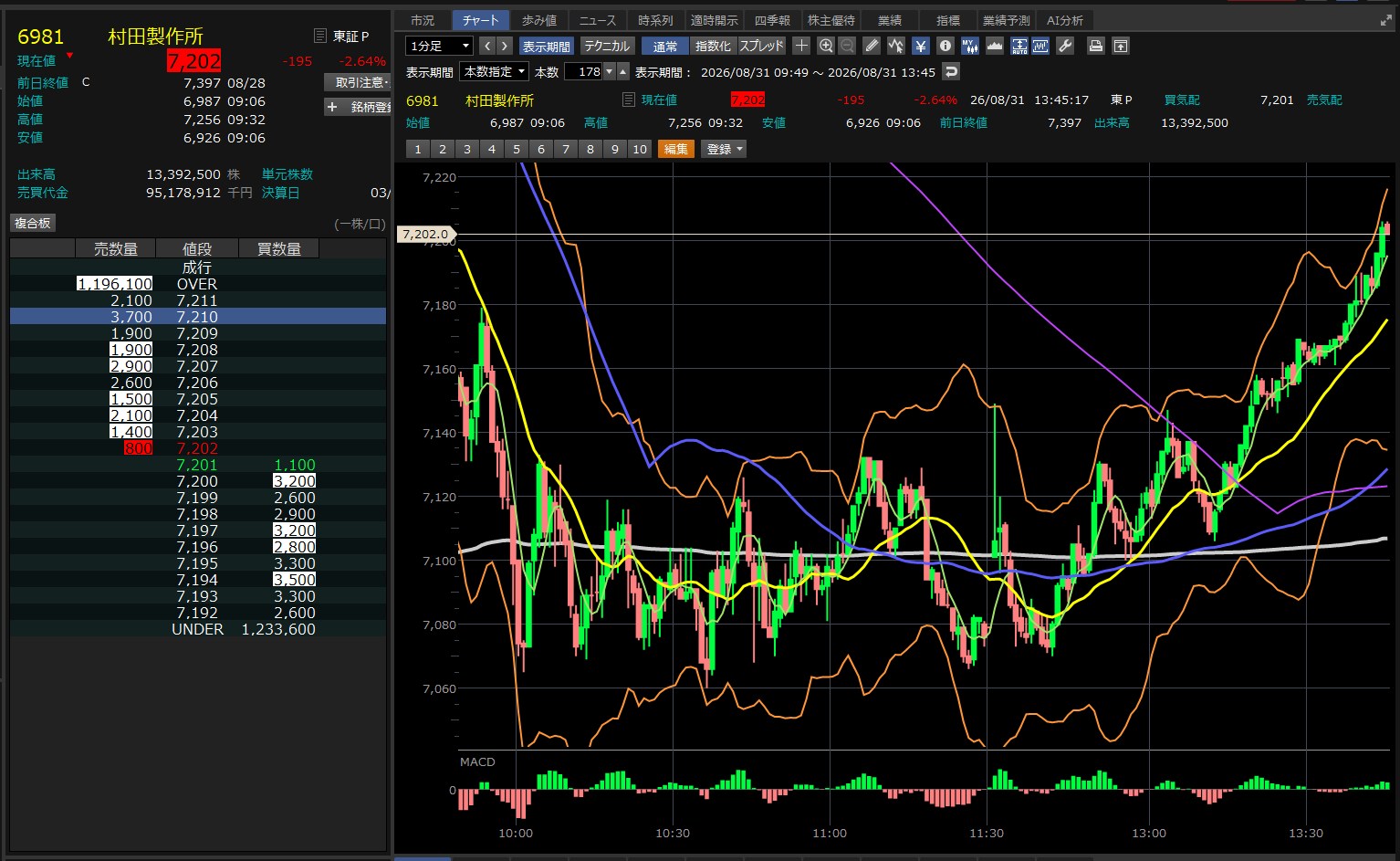Increase bar count with the up arrow
Screen dimensions: 1400x861
point(623,71)
